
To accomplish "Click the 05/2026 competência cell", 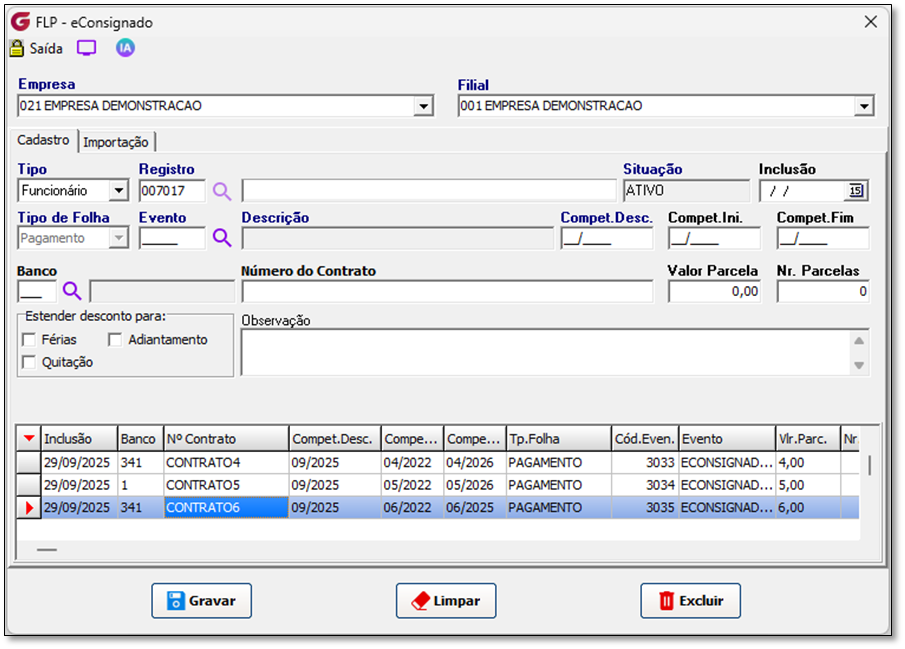I will coord(475,485).
